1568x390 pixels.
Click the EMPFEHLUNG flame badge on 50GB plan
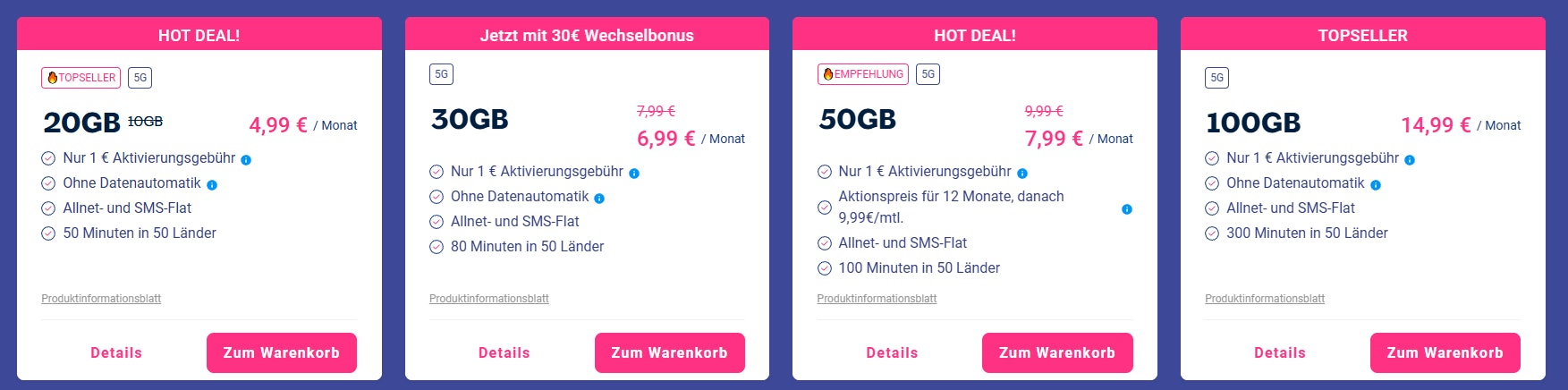[863, 74]
